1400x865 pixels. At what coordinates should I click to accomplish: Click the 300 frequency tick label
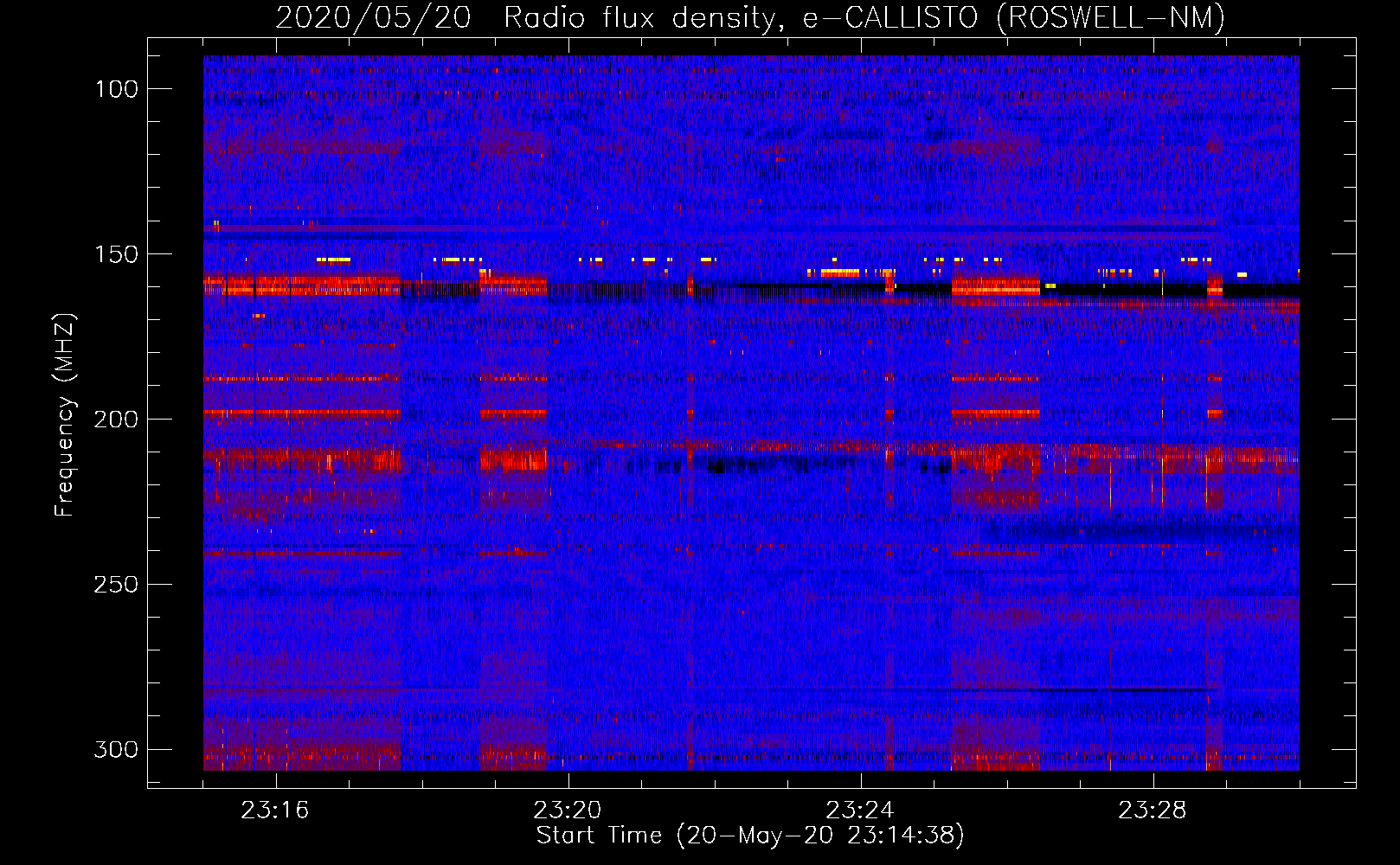(x=117, y=749)
